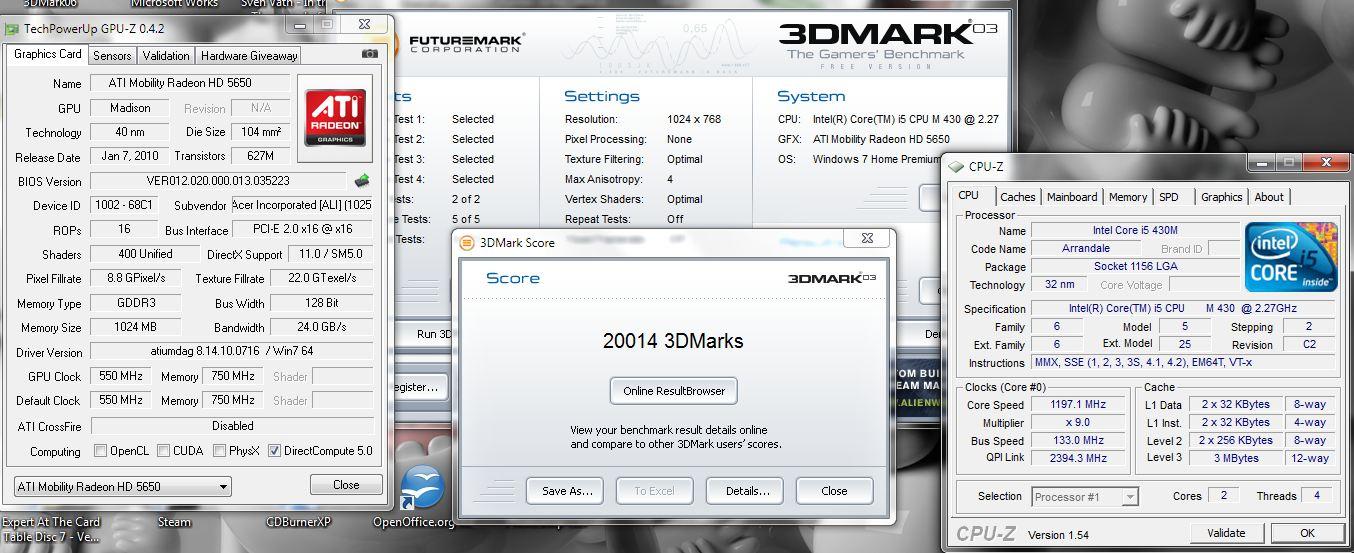Open the Hardware Giveaway tab
Screen dimensions: 1354x553
click(248, 56)
